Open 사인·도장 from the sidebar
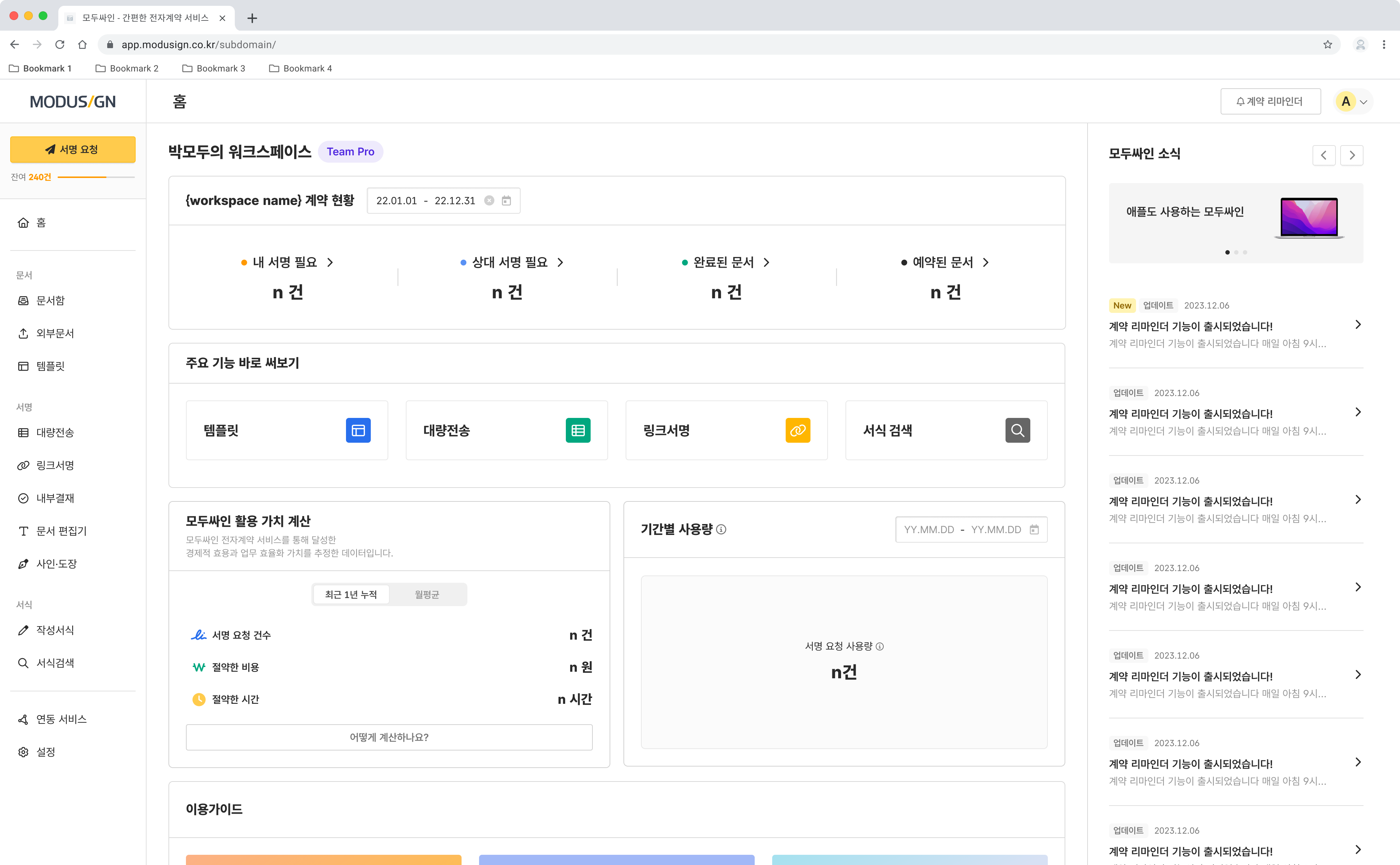The height and width of the screenshot is (865, 1400). [x=56, y=563]
